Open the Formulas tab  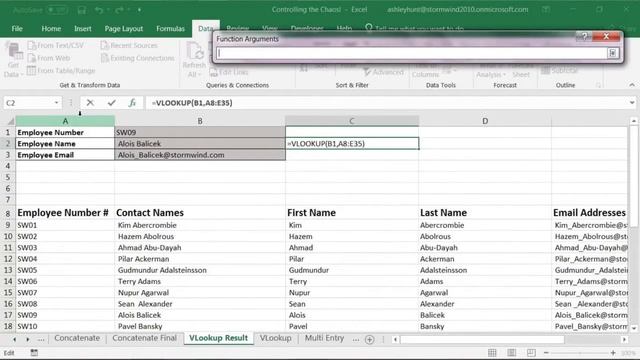pyautogui.click(x=170, y=28)
